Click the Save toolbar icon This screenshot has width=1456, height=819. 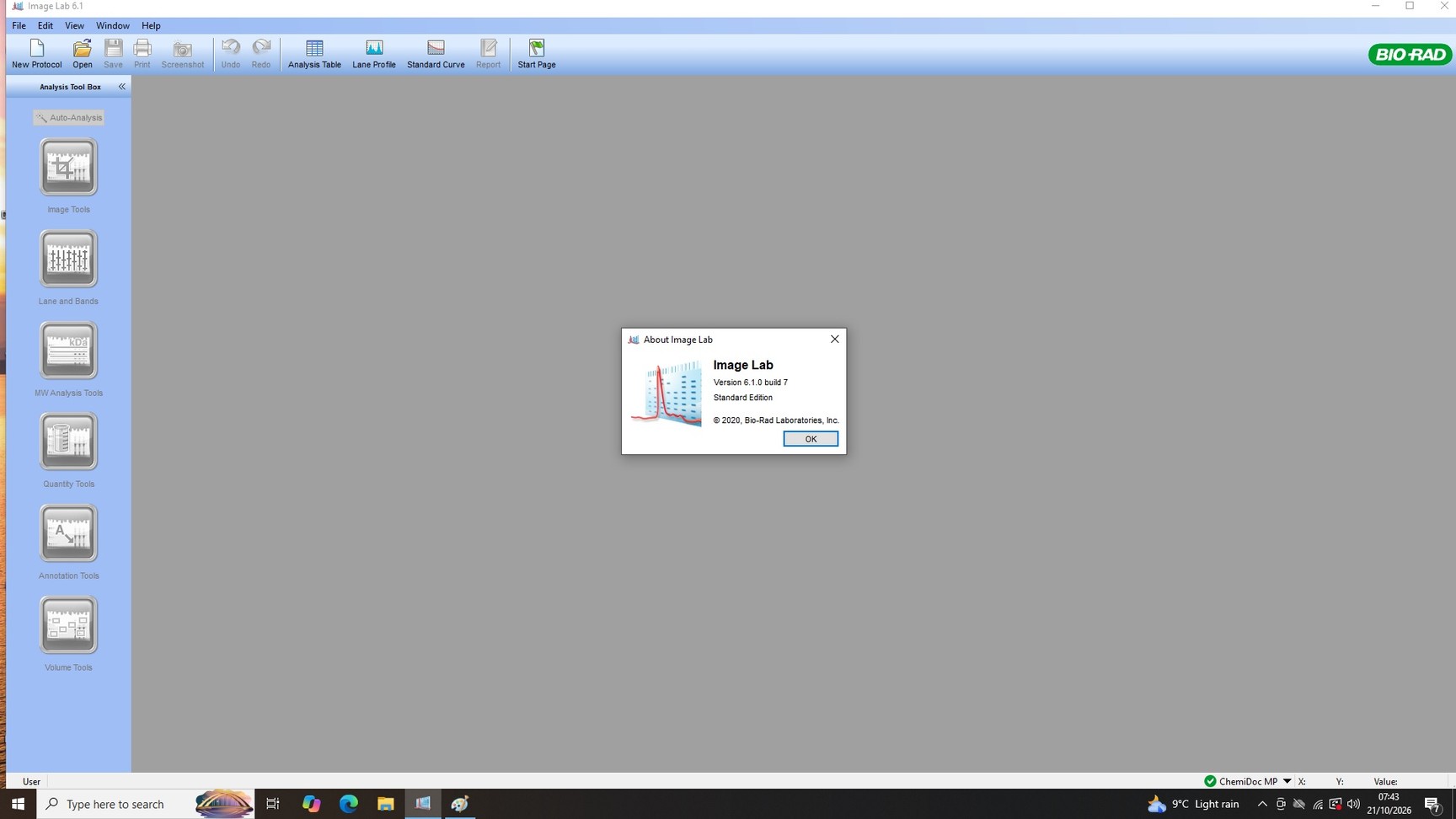click(113, 54)
